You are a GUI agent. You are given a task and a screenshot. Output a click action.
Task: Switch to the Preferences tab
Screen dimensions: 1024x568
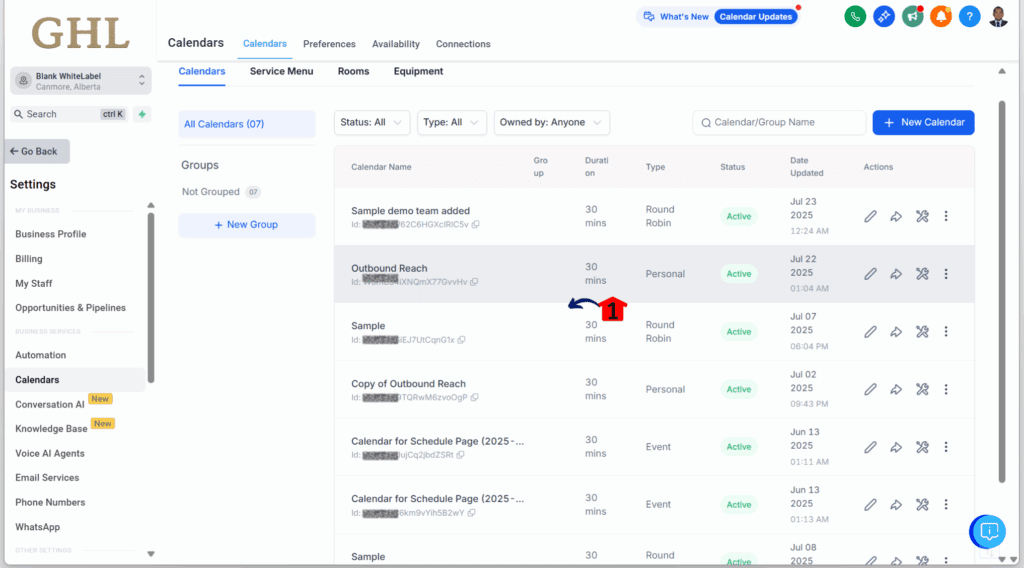[x=329, y=44]
